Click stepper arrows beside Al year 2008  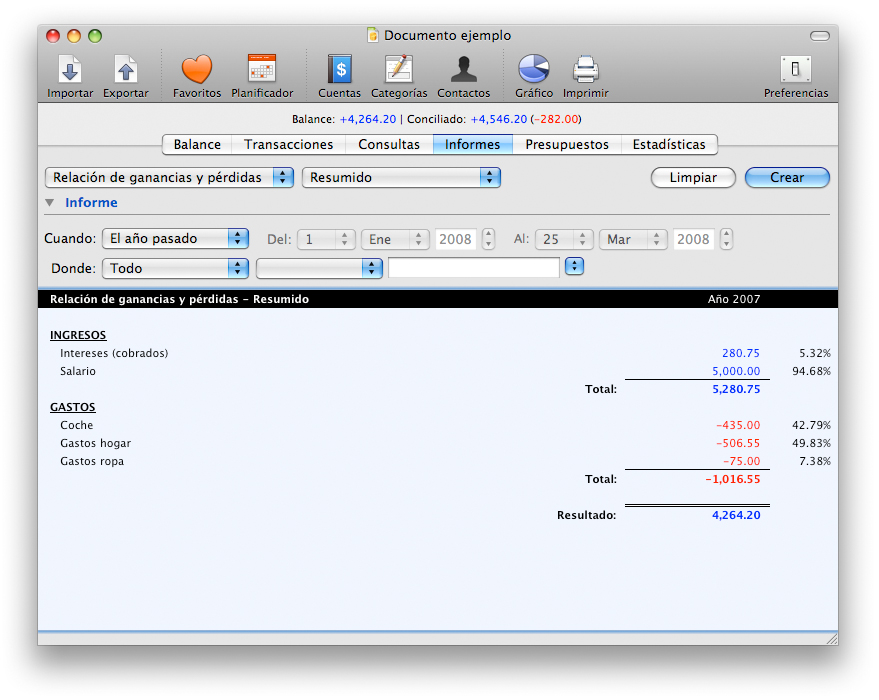(727, 239)
